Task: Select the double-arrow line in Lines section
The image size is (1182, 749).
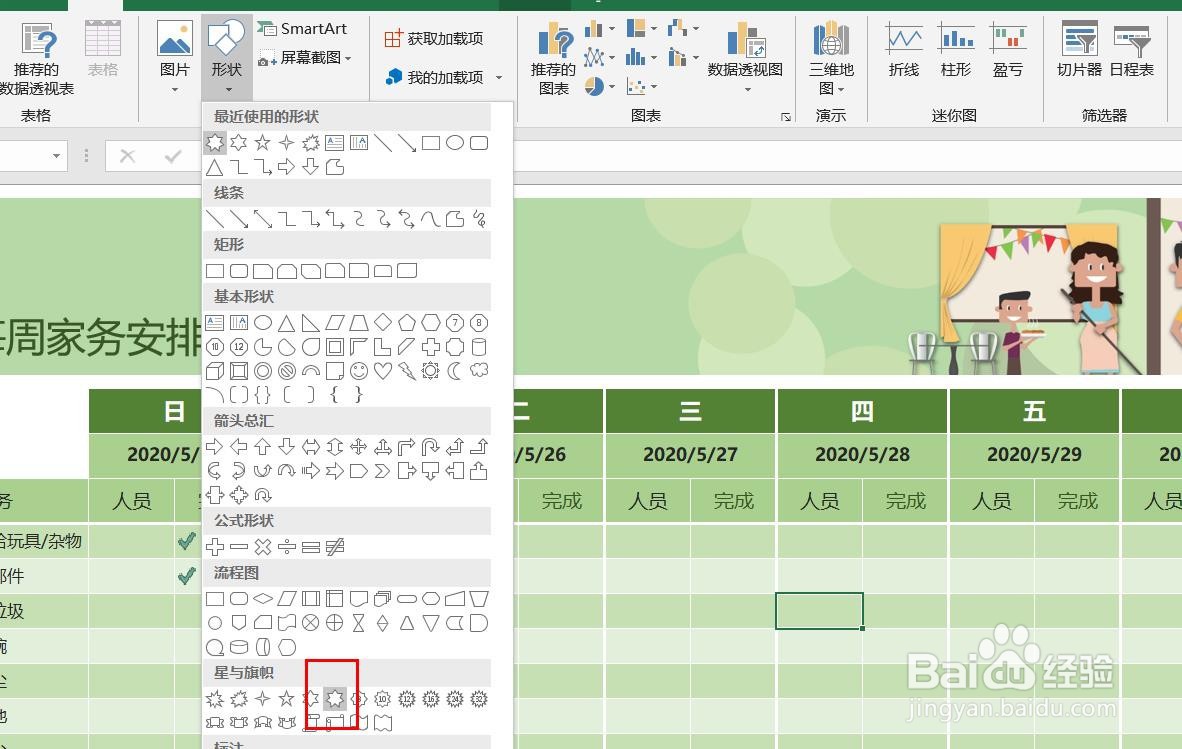Action: click(x=263, y=219)
